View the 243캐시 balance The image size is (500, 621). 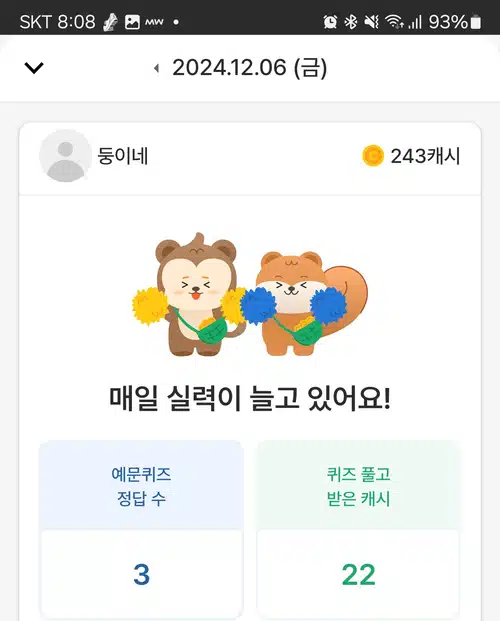425,156
